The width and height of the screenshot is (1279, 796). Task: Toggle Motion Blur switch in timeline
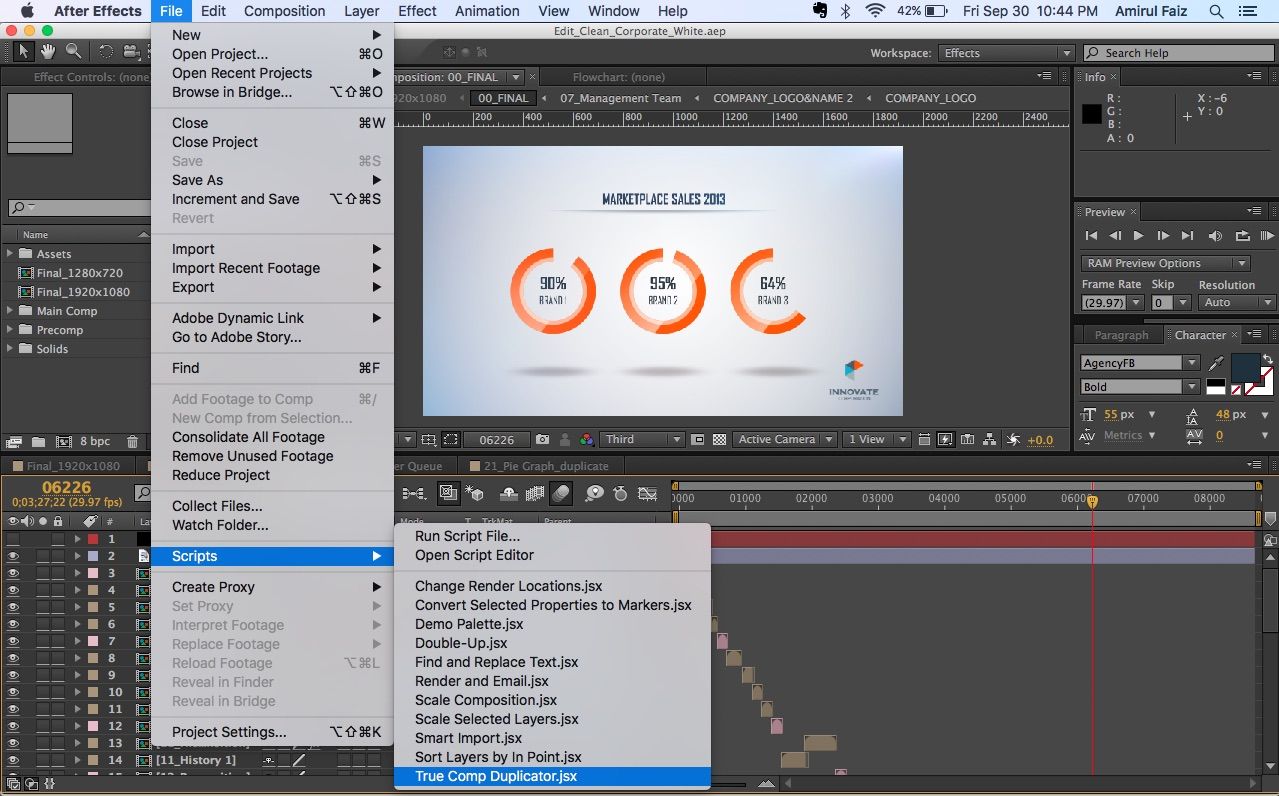[x=561, y=493]
